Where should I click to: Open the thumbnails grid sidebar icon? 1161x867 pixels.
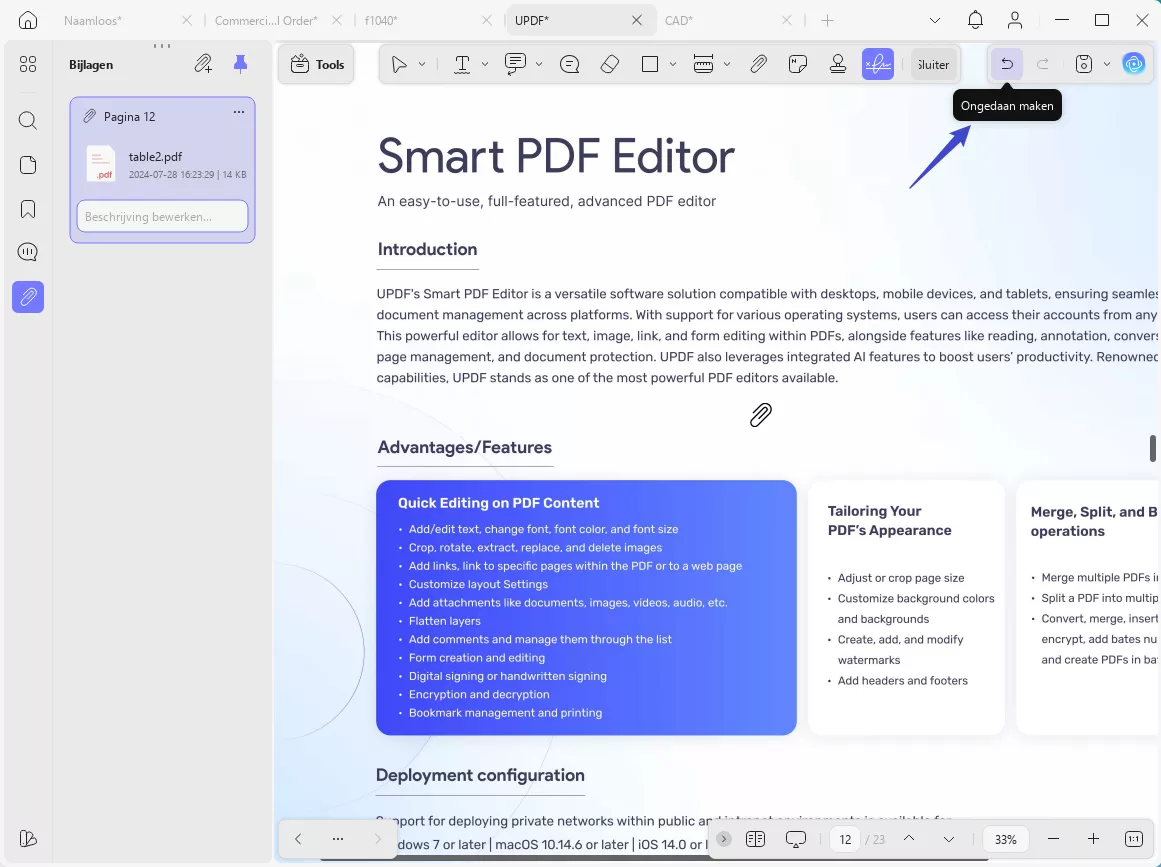point(27,64)
